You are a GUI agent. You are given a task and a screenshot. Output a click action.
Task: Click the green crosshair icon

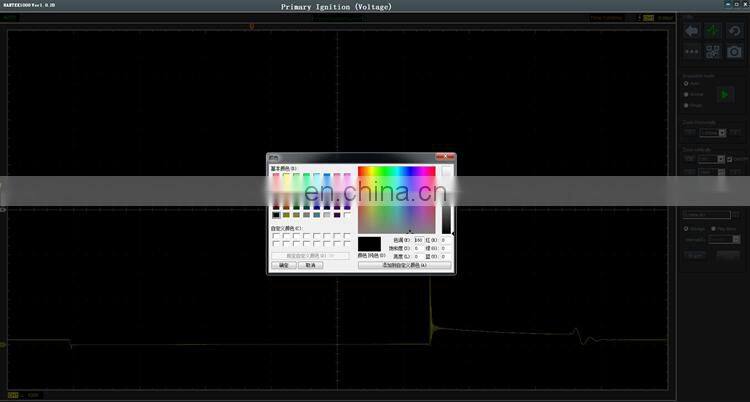click(x=713, y=31)
